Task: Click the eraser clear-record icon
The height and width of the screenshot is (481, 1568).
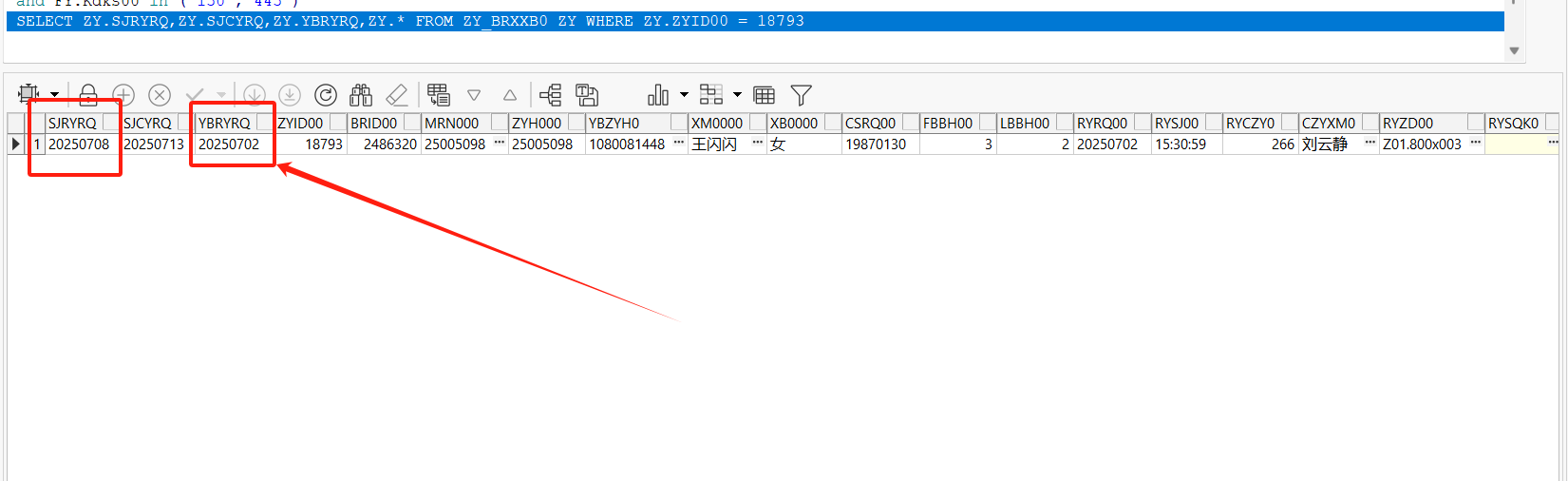Action: 397,95
